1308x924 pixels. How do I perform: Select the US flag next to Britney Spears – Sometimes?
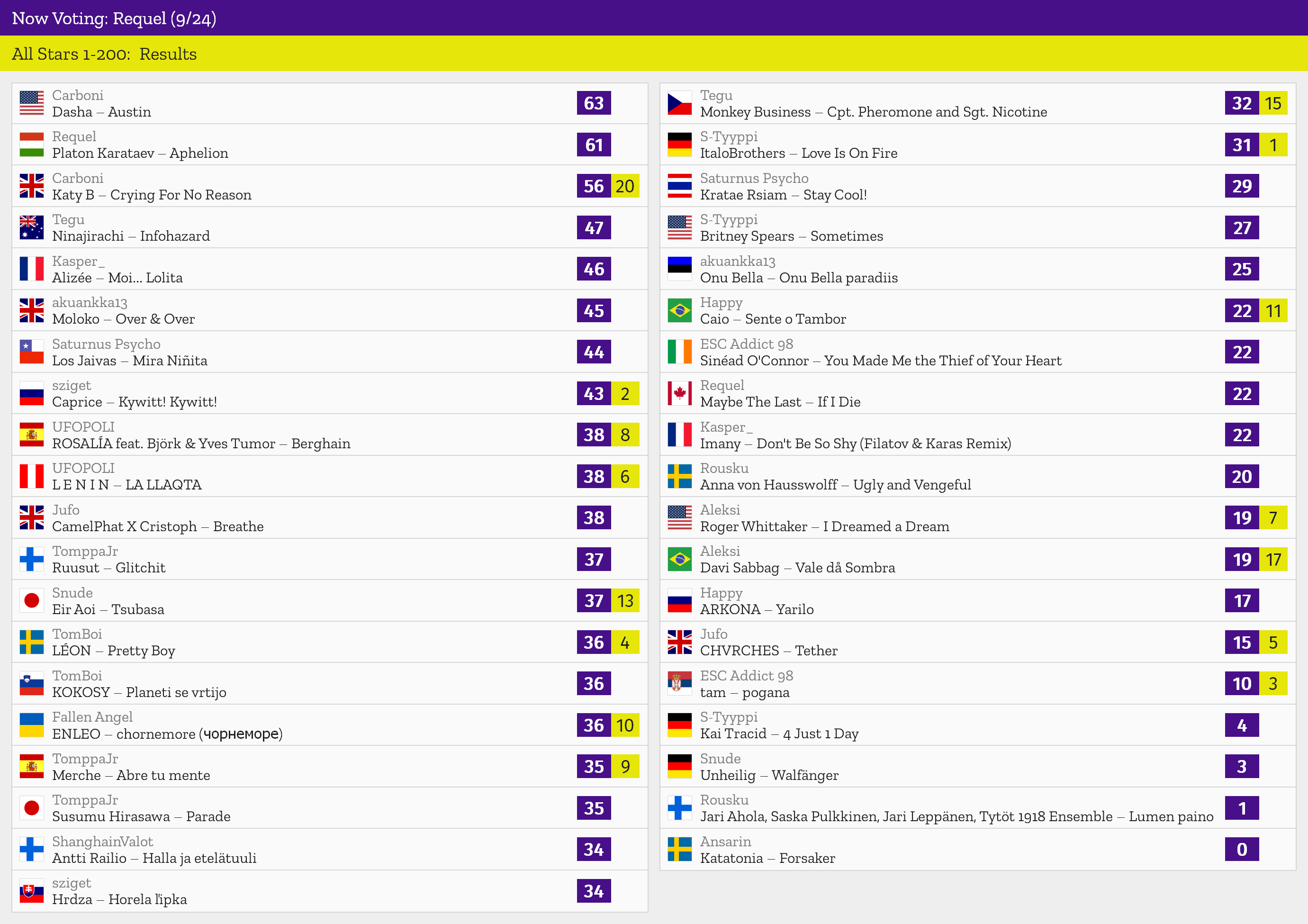pos(680,228)
